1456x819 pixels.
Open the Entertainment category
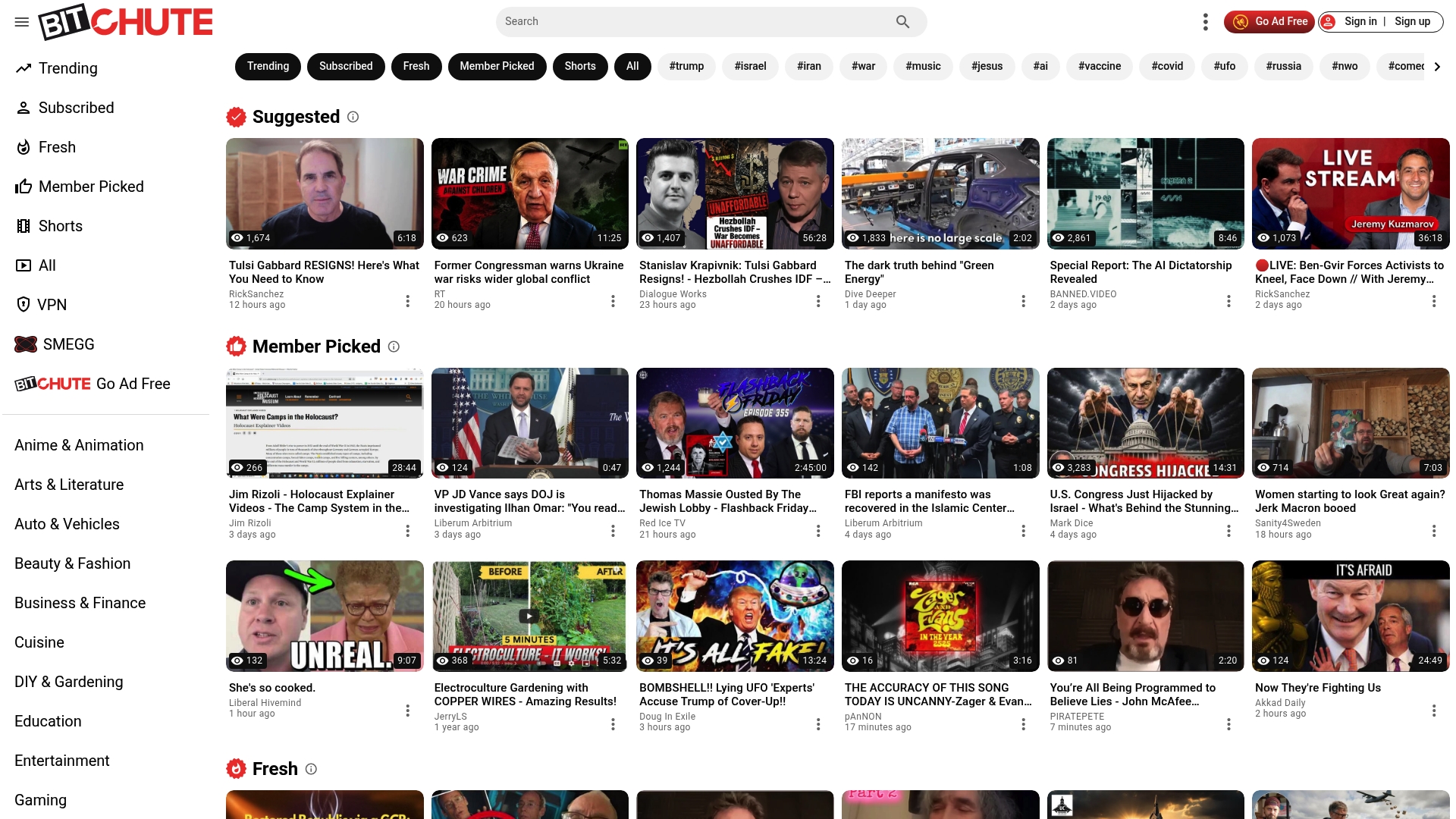coord(62,761)
